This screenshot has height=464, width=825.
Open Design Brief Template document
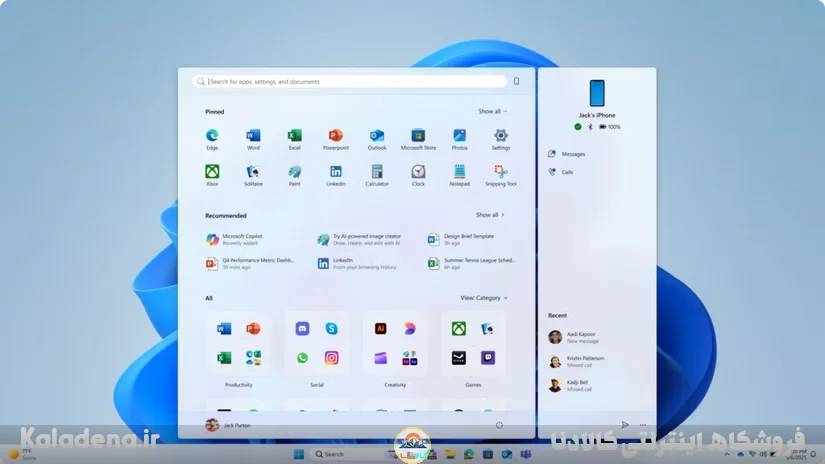coord(461,239)
